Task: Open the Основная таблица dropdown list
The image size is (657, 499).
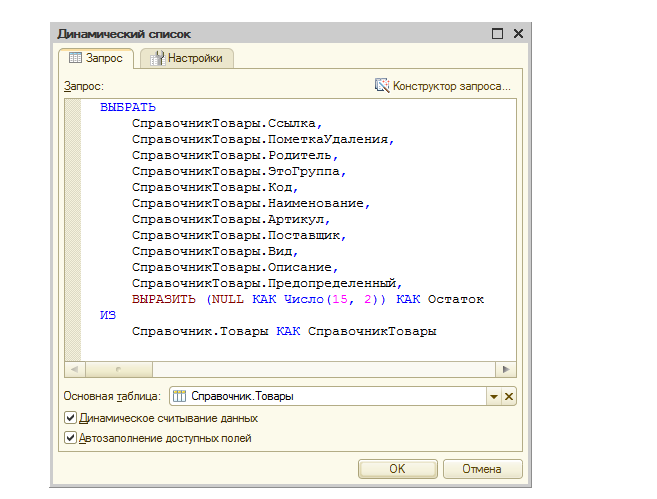Action: 493,396
